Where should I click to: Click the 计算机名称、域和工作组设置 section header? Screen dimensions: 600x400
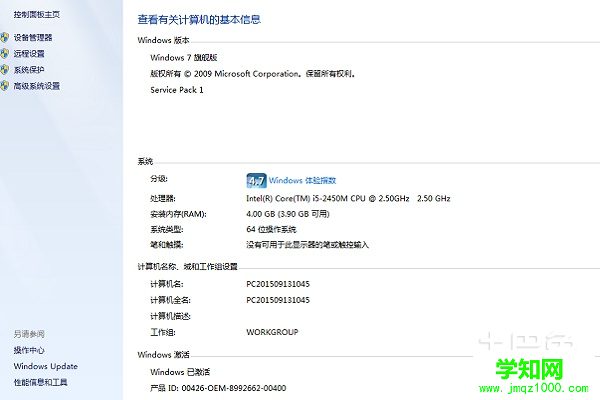click(x=188, y=266)
